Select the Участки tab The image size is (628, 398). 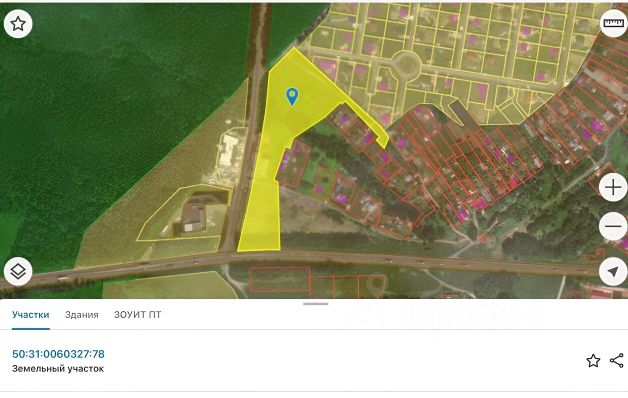[x=31, y=315]
